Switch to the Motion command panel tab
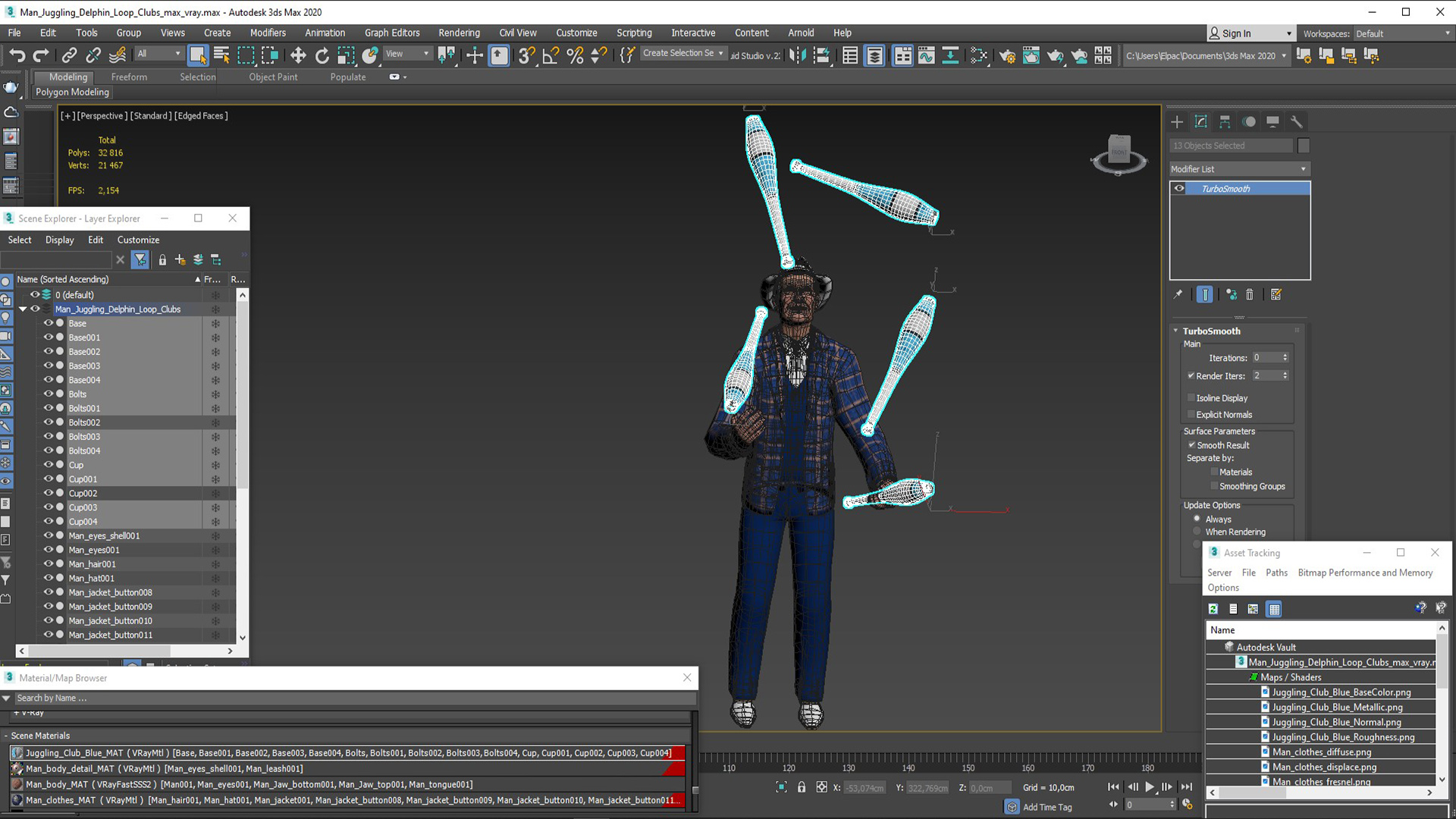 (1249, 121)
